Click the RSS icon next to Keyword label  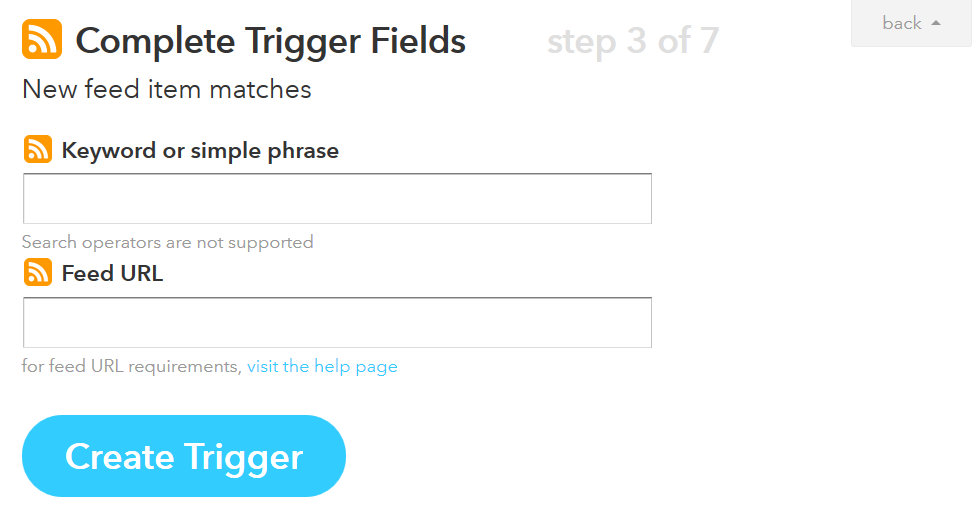click(38, 150)
